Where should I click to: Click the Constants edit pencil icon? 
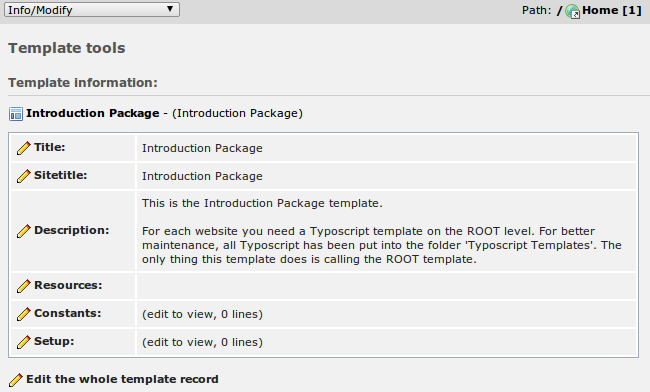24,314
